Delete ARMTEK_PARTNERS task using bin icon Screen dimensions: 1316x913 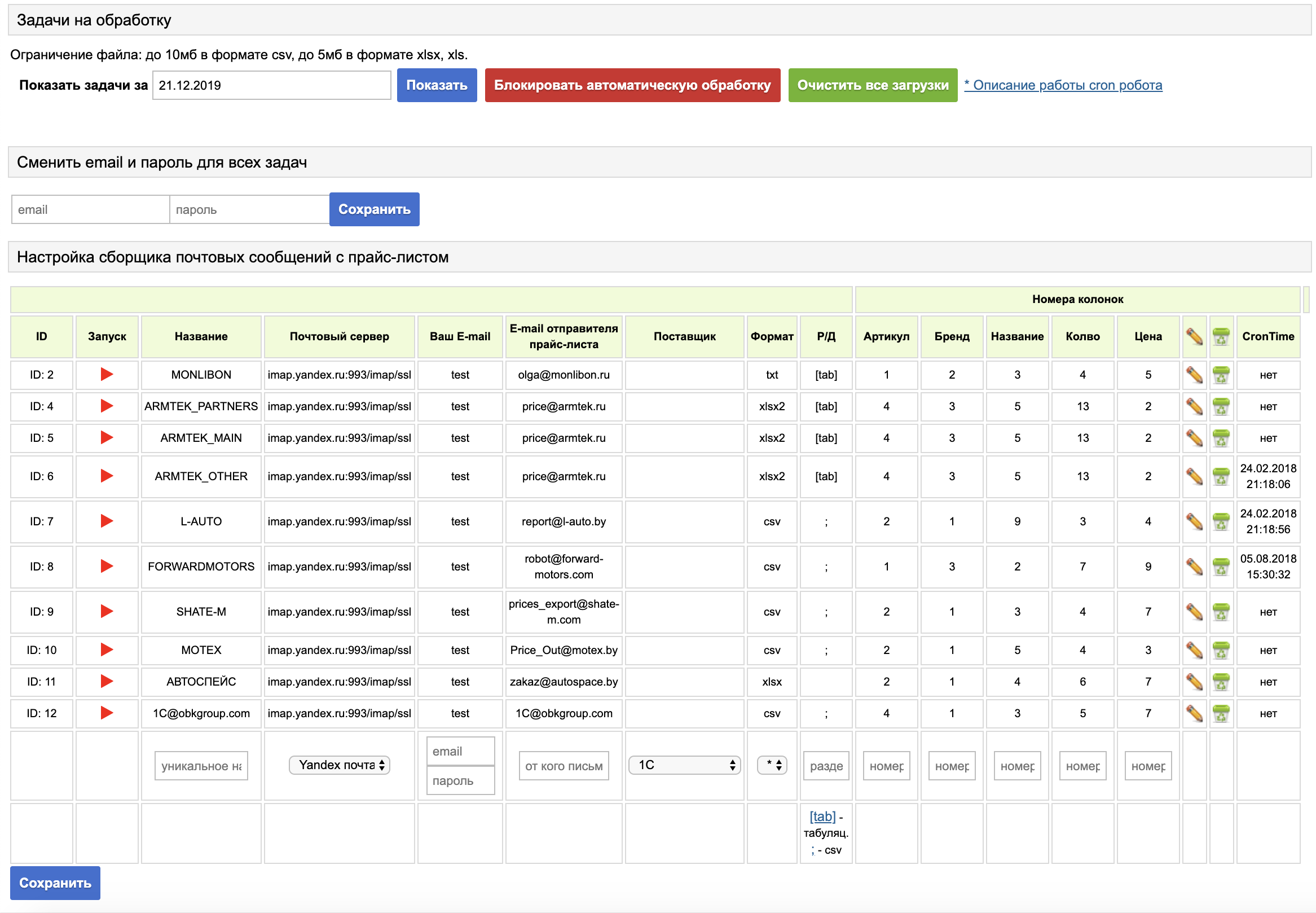point(1221,406)
